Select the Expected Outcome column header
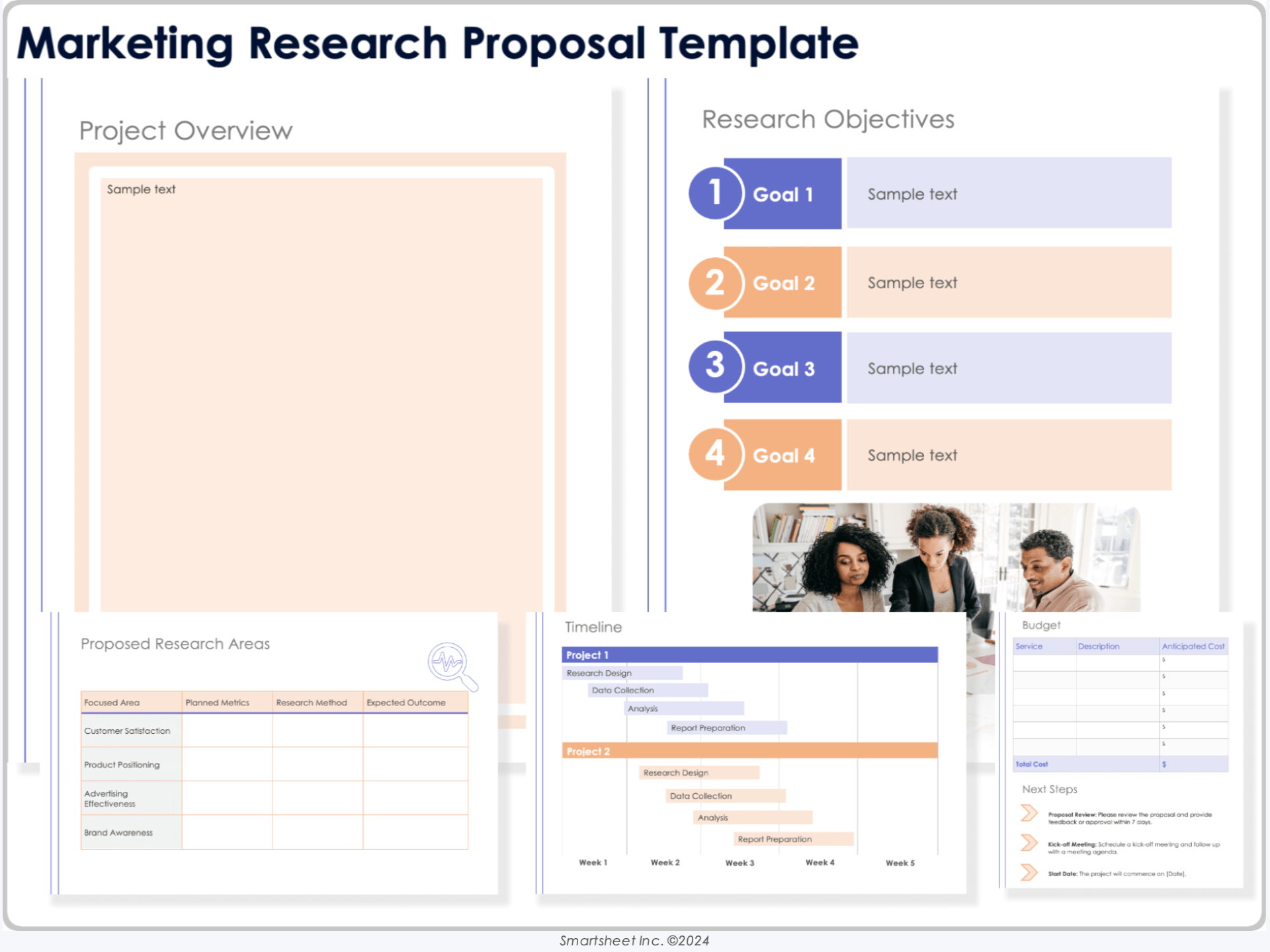1270x952 pixels. (x=415, y=702)
